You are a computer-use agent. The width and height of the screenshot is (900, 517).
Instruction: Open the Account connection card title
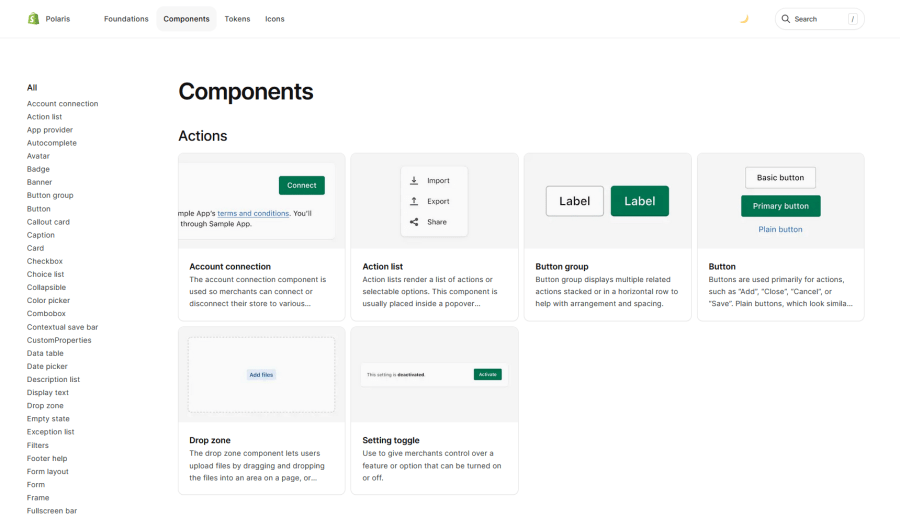click(x=230, y=267)
